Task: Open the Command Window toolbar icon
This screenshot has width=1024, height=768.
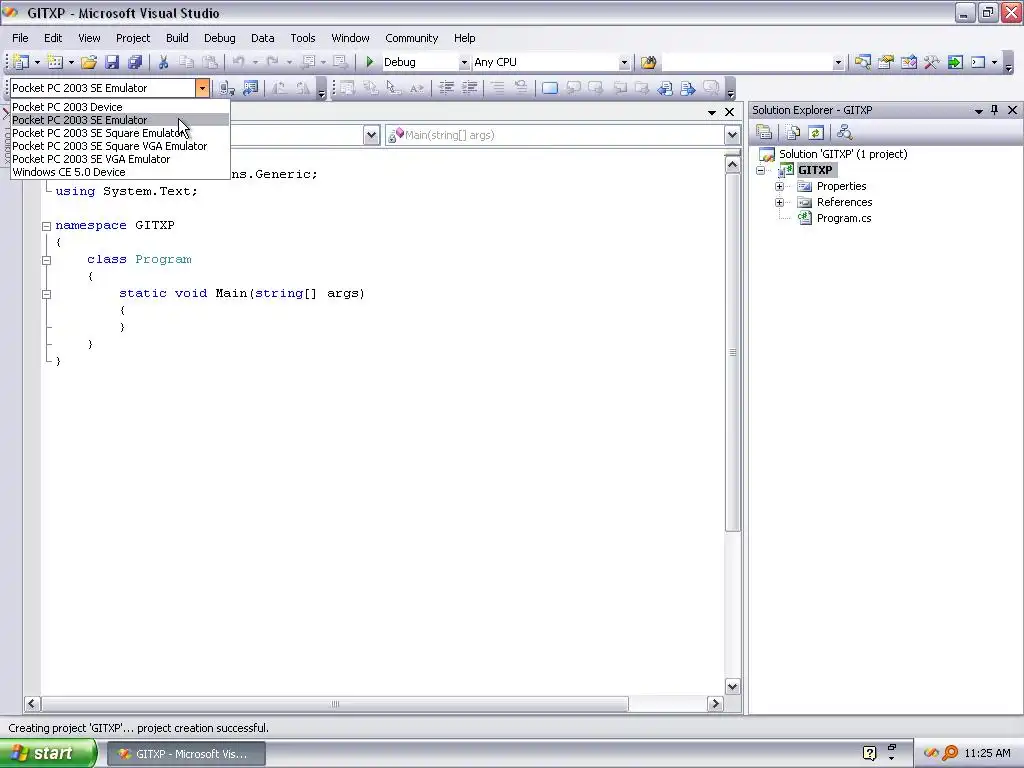Action: (x=978, y=62)
